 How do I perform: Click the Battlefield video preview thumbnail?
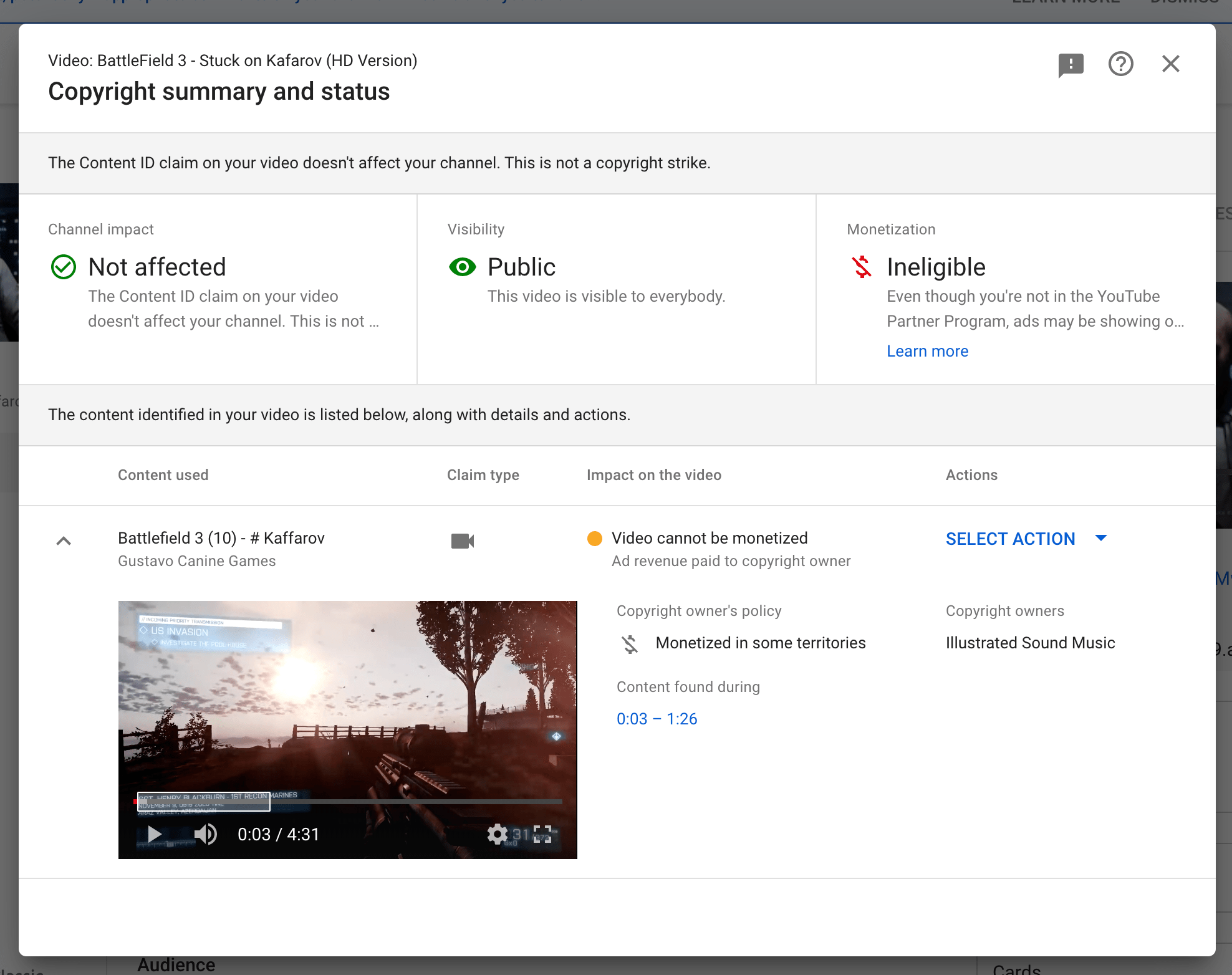point(347,698)
